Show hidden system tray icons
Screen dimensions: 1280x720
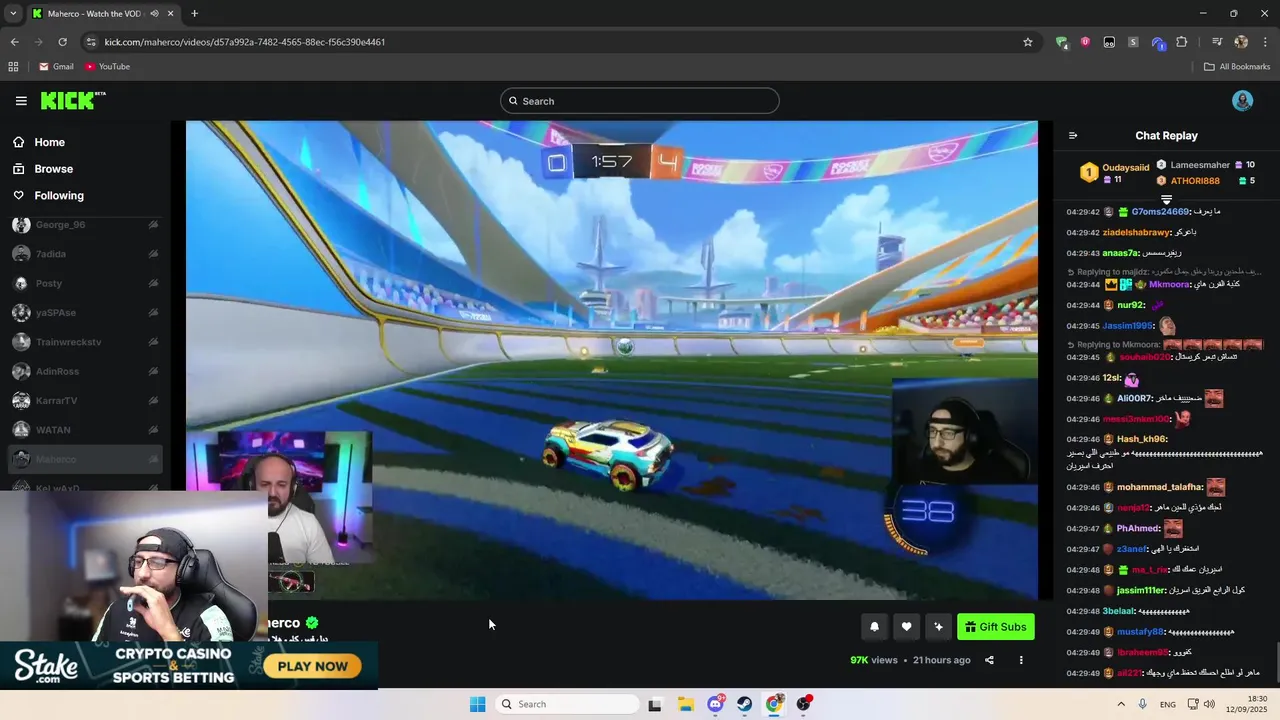pos(1121,704)
